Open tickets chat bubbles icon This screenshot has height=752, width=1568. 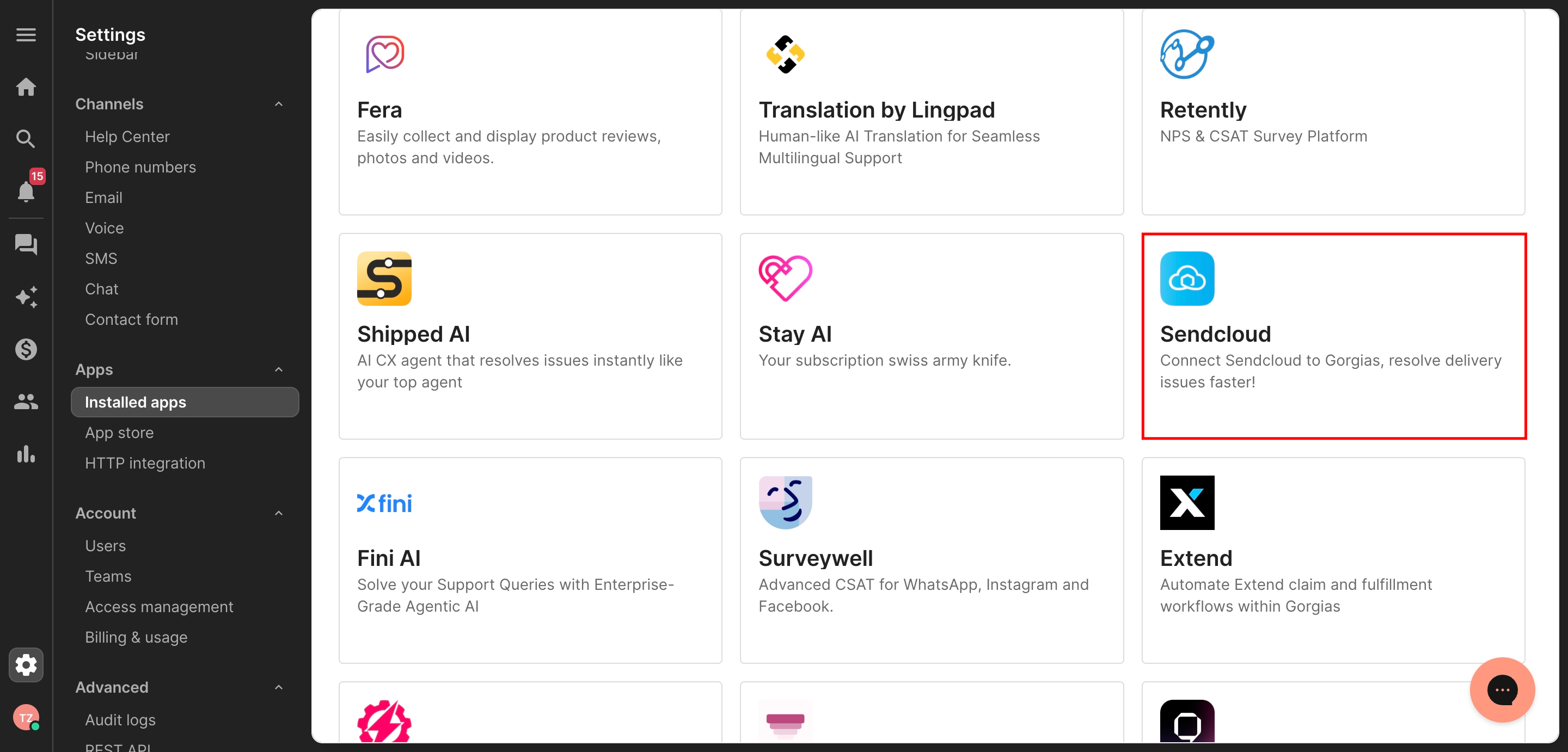point(26,244)
